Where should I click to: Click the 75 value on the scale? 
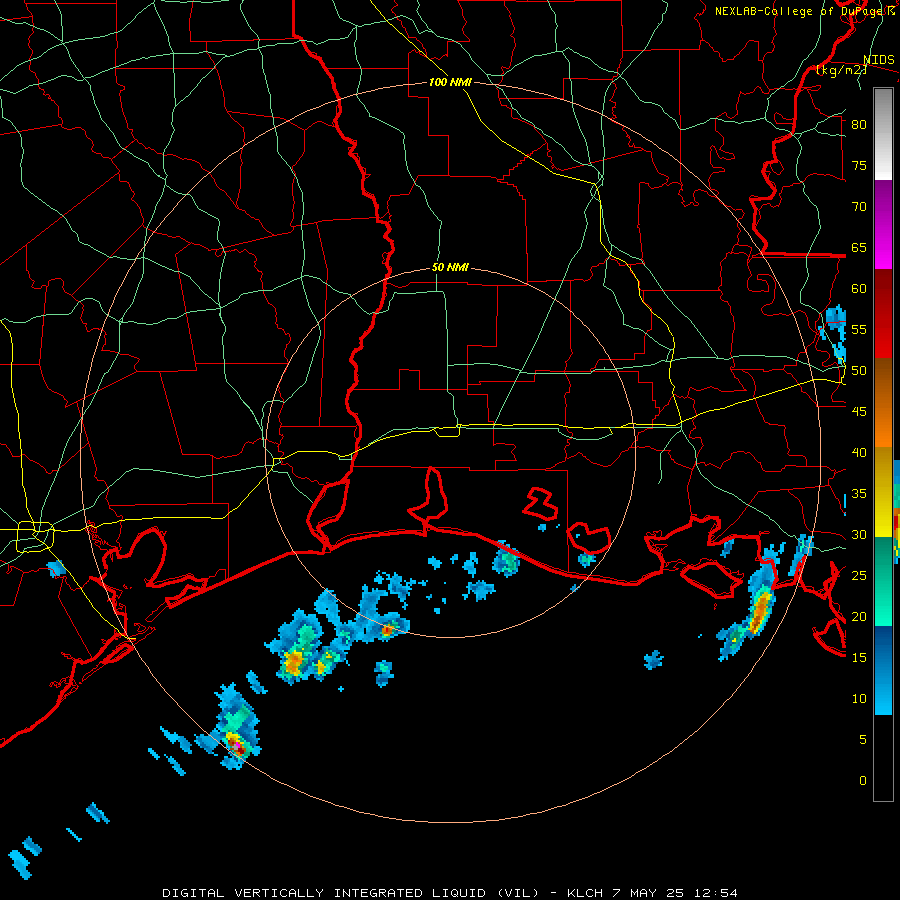tap(859, 165)
